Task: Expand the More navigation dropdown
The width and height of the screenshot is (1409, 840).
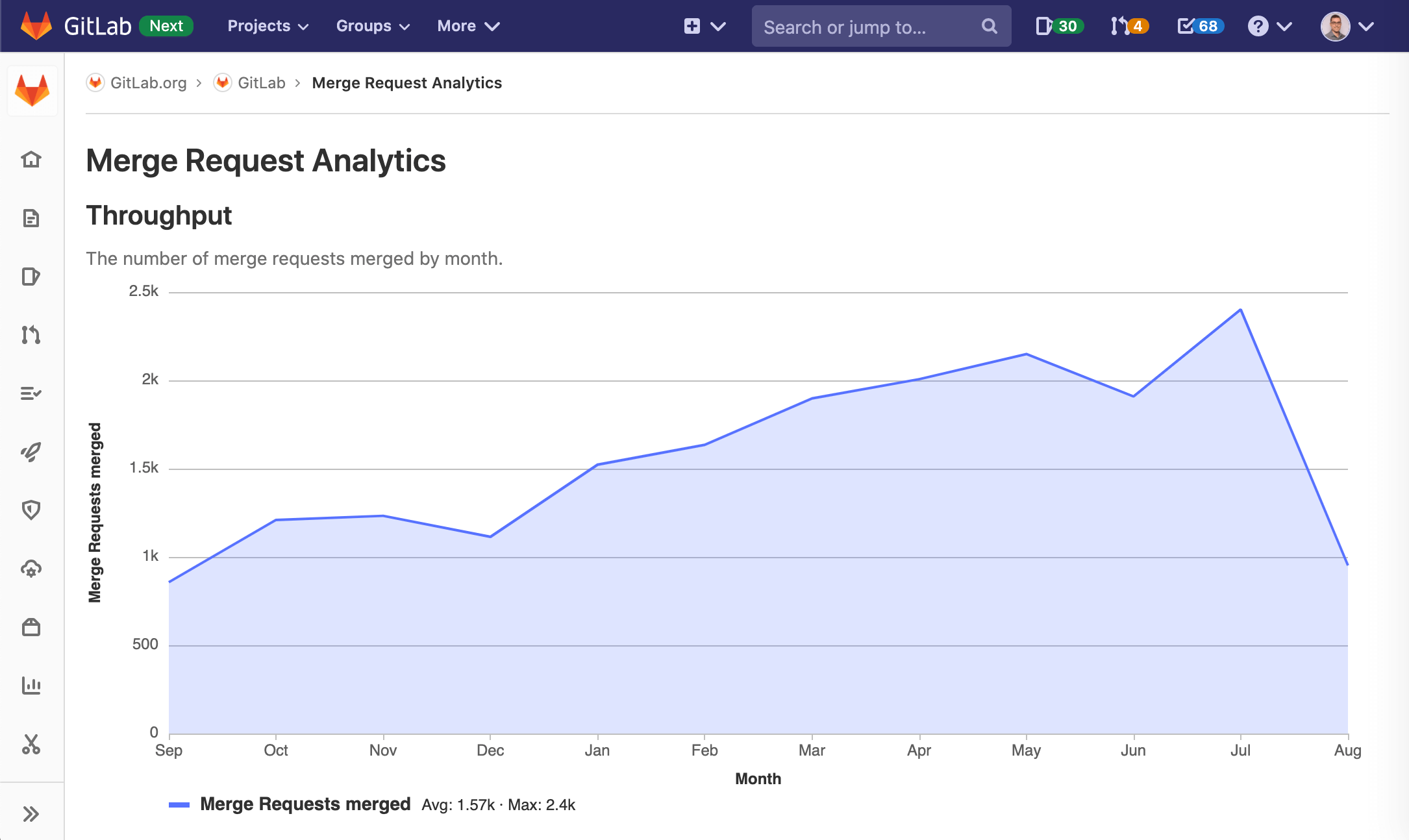Action: 466,25
